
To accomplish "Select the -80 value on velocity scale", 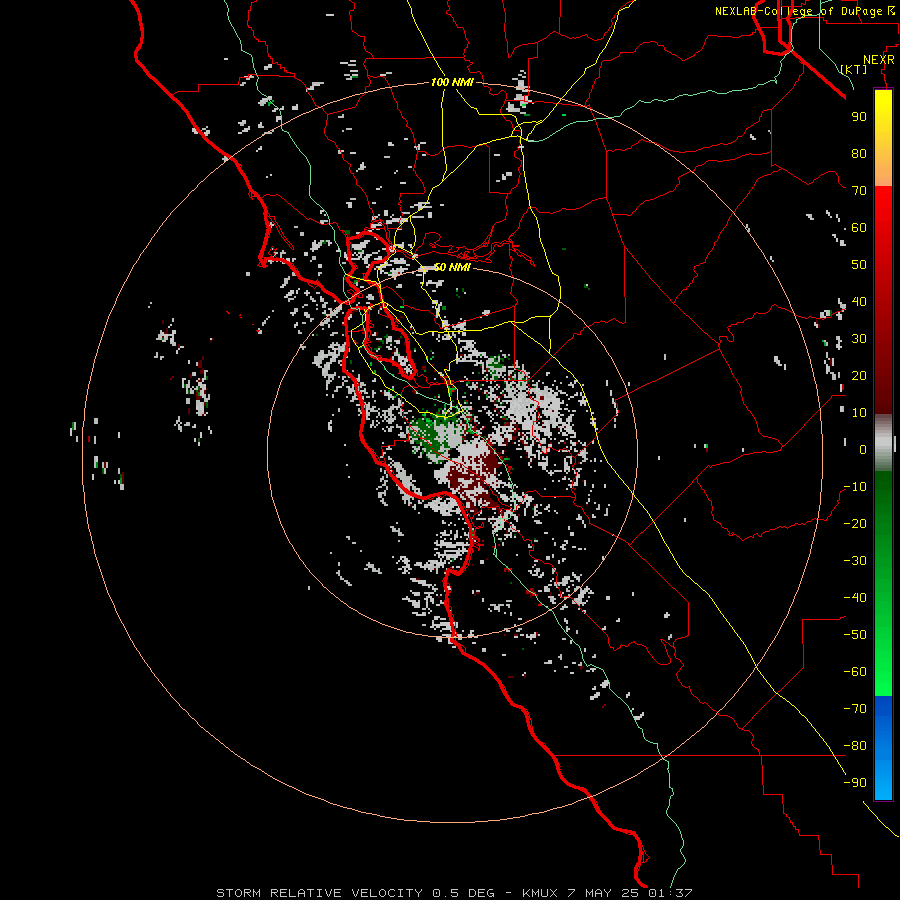I will [x=855, y=746].
